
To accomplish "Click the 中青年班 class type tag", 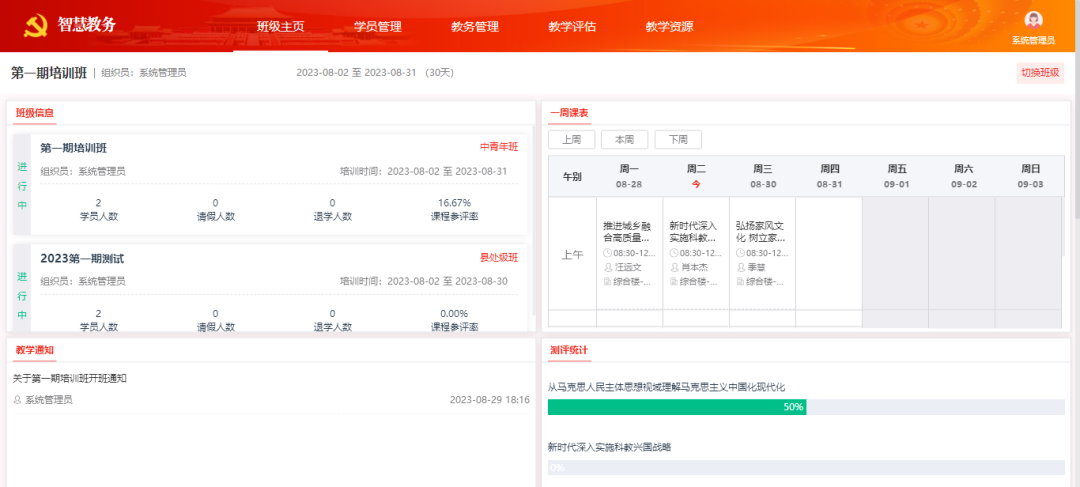I will point(499,147).
